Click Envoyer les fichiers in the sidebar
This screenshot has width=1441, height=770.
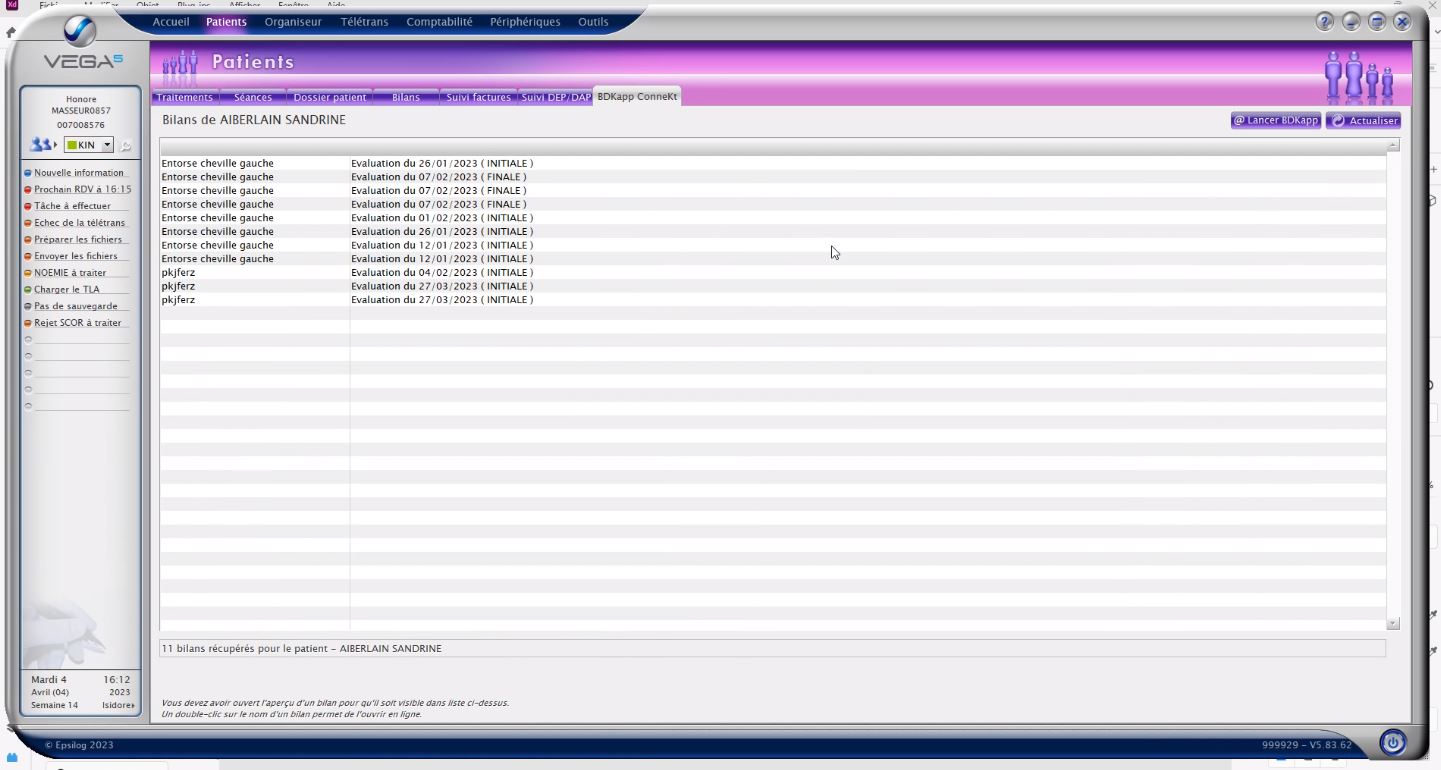pos(75,256)
